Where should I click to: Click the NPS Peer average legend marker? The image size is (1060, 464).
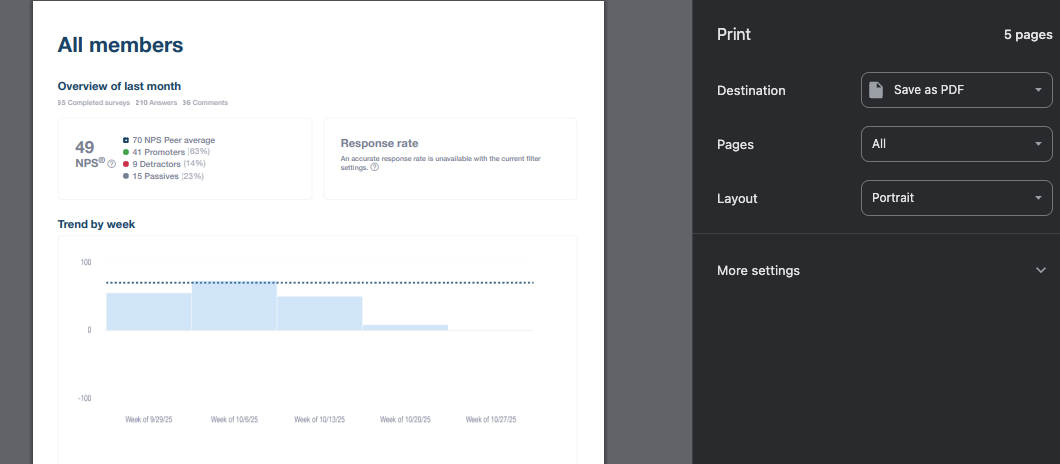pyautogui.click(x=126, y=140)
